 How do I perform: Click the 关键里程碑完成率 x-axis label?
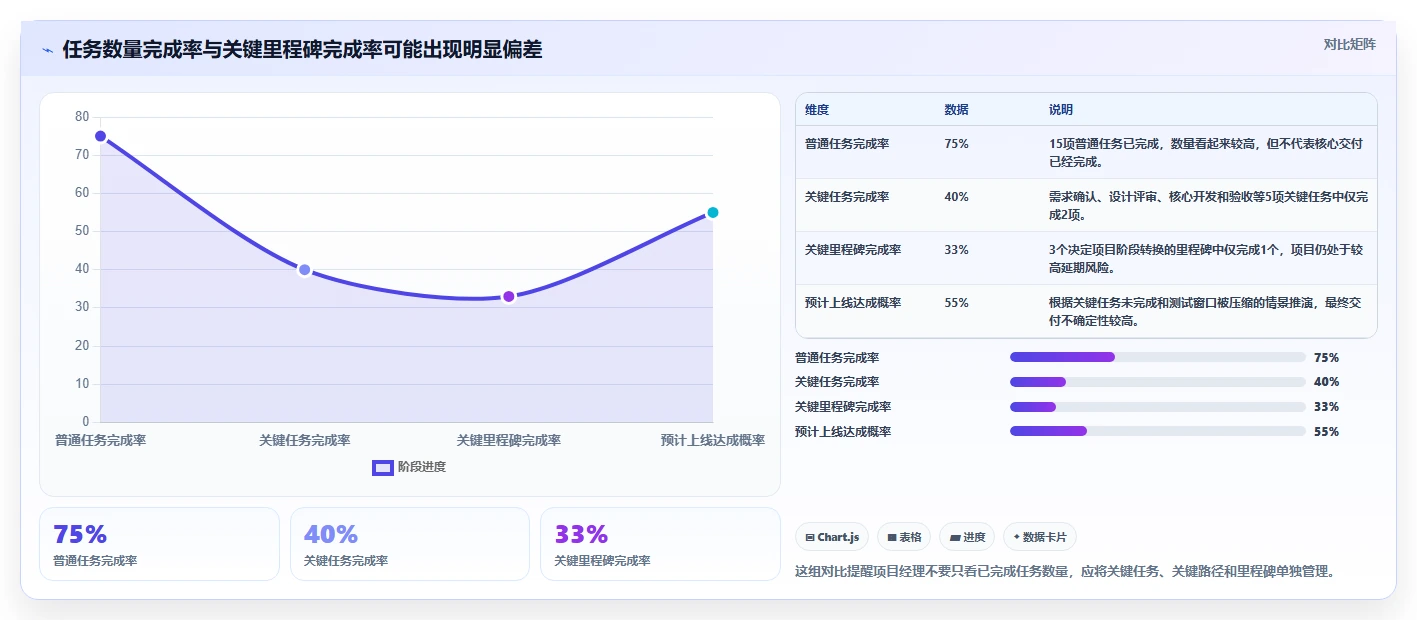(509, 440)
